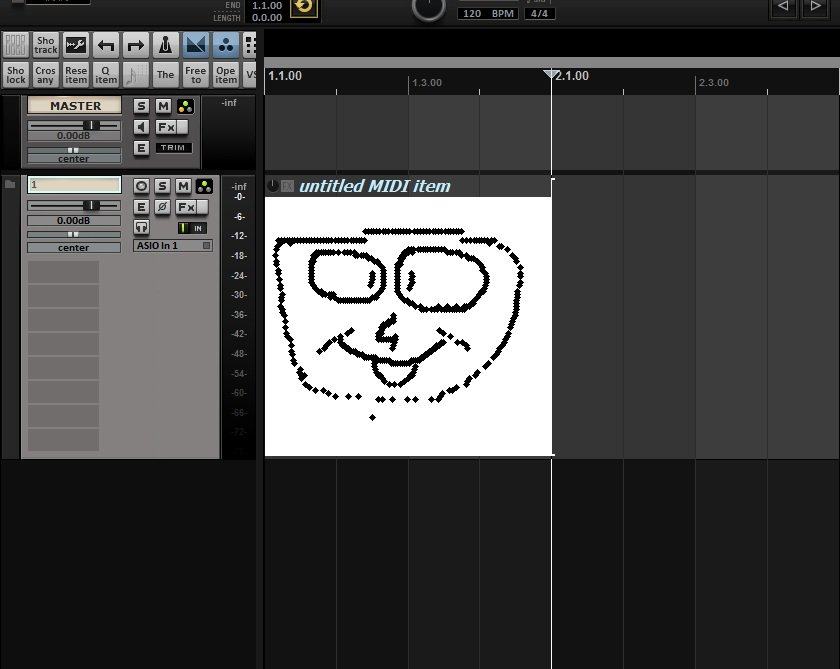
Task: Click the 'Cros any' toolbar button
Action: point(46,75)
